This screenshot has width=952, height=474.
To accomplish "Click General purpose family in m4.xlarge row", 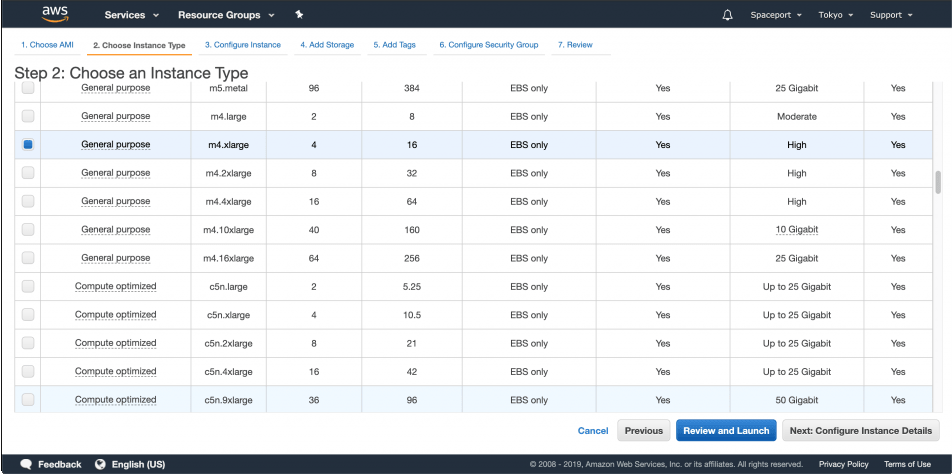I will pos(115,144).
